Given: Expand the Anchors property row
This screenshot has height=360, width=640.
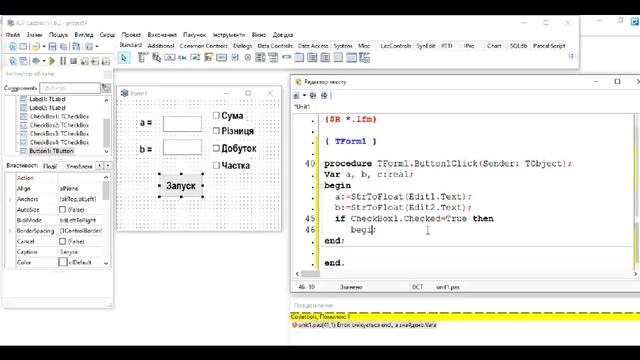Looking at the screenshot, I should [x=10, y=199].
